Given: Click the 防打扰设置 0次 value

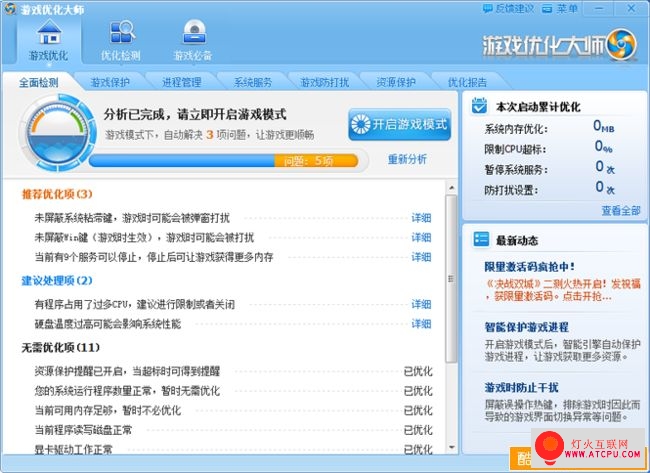Looking at the screenshot, I should (x=605, y=187).
